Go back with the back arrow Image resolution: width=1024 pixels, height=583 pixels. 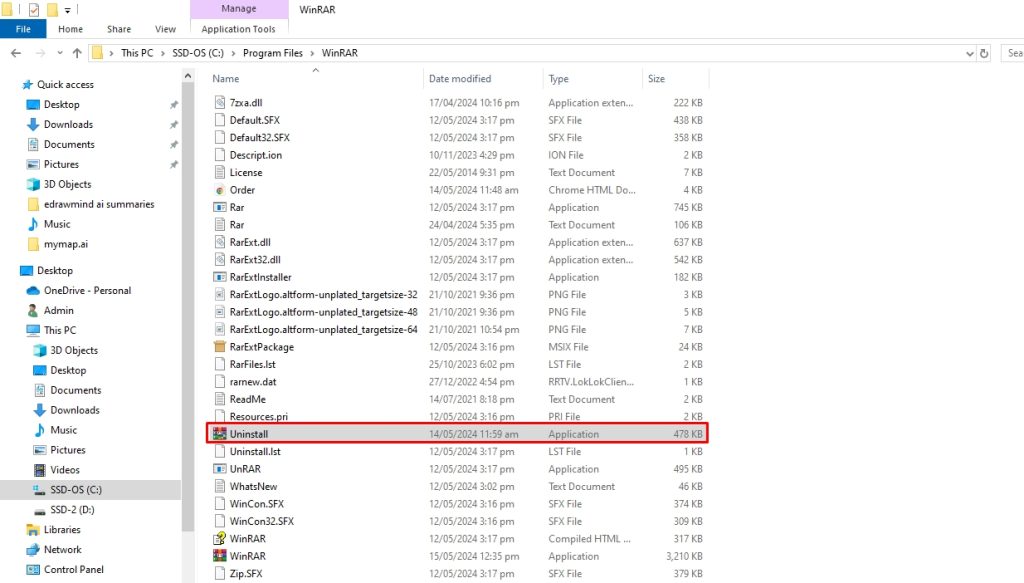pos(16,53)
